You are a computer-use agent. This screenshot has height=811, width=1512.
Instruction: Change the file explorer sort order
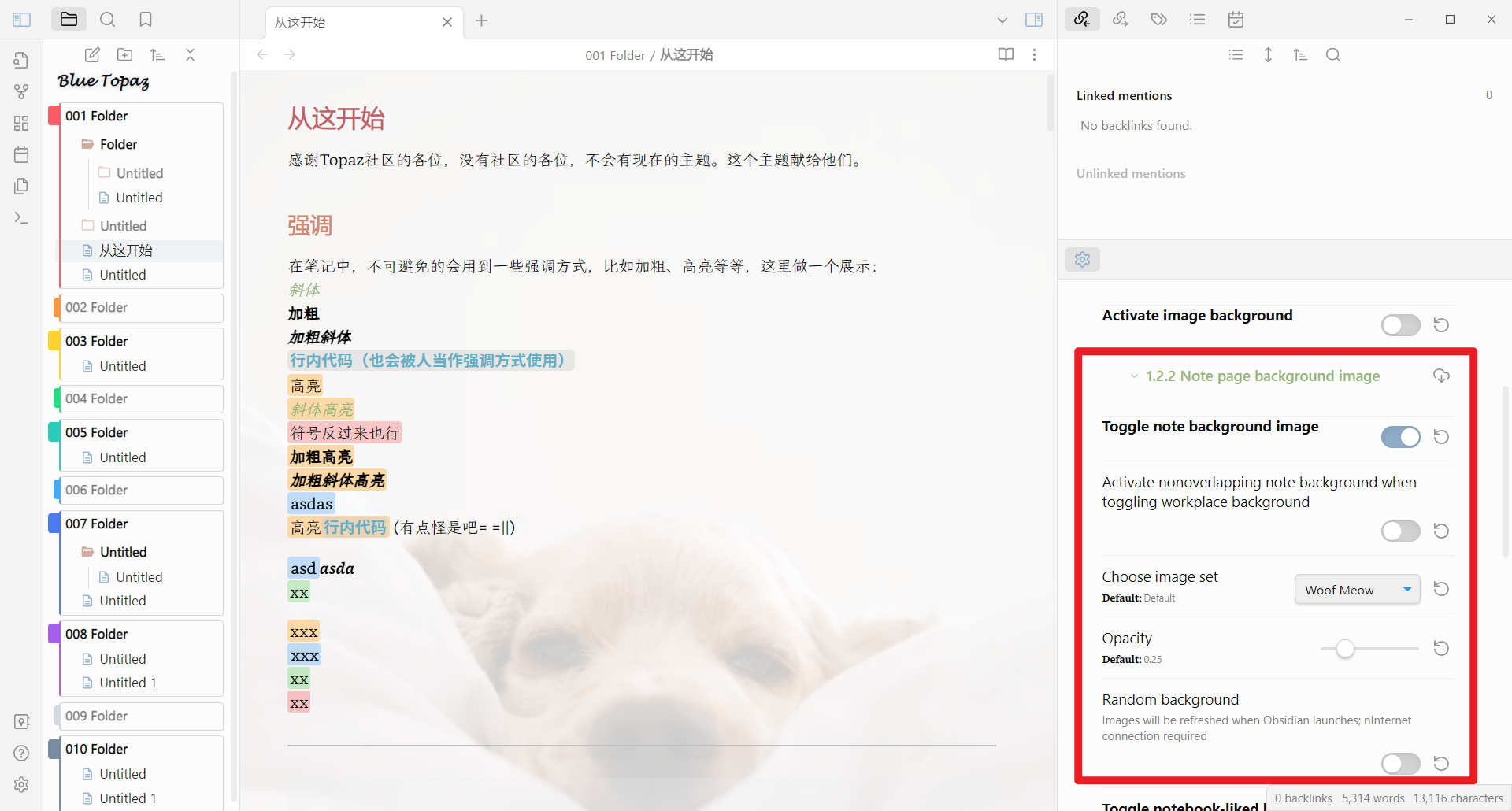[x=157, y=54]
